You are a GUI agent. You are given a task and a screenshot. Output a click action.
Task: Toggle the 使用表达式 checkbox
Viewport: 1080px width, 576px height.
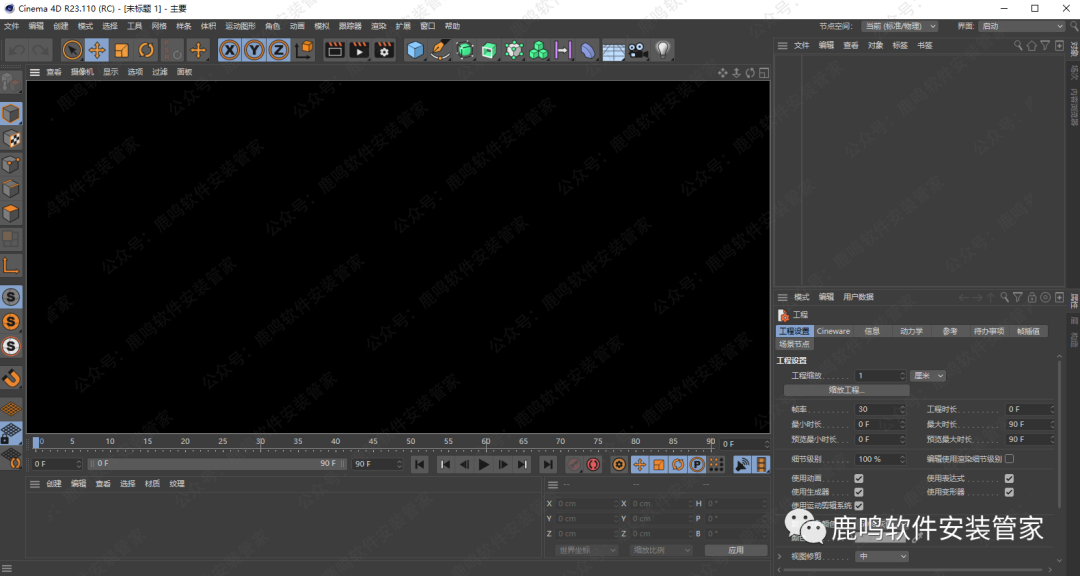click(1009, 479)
